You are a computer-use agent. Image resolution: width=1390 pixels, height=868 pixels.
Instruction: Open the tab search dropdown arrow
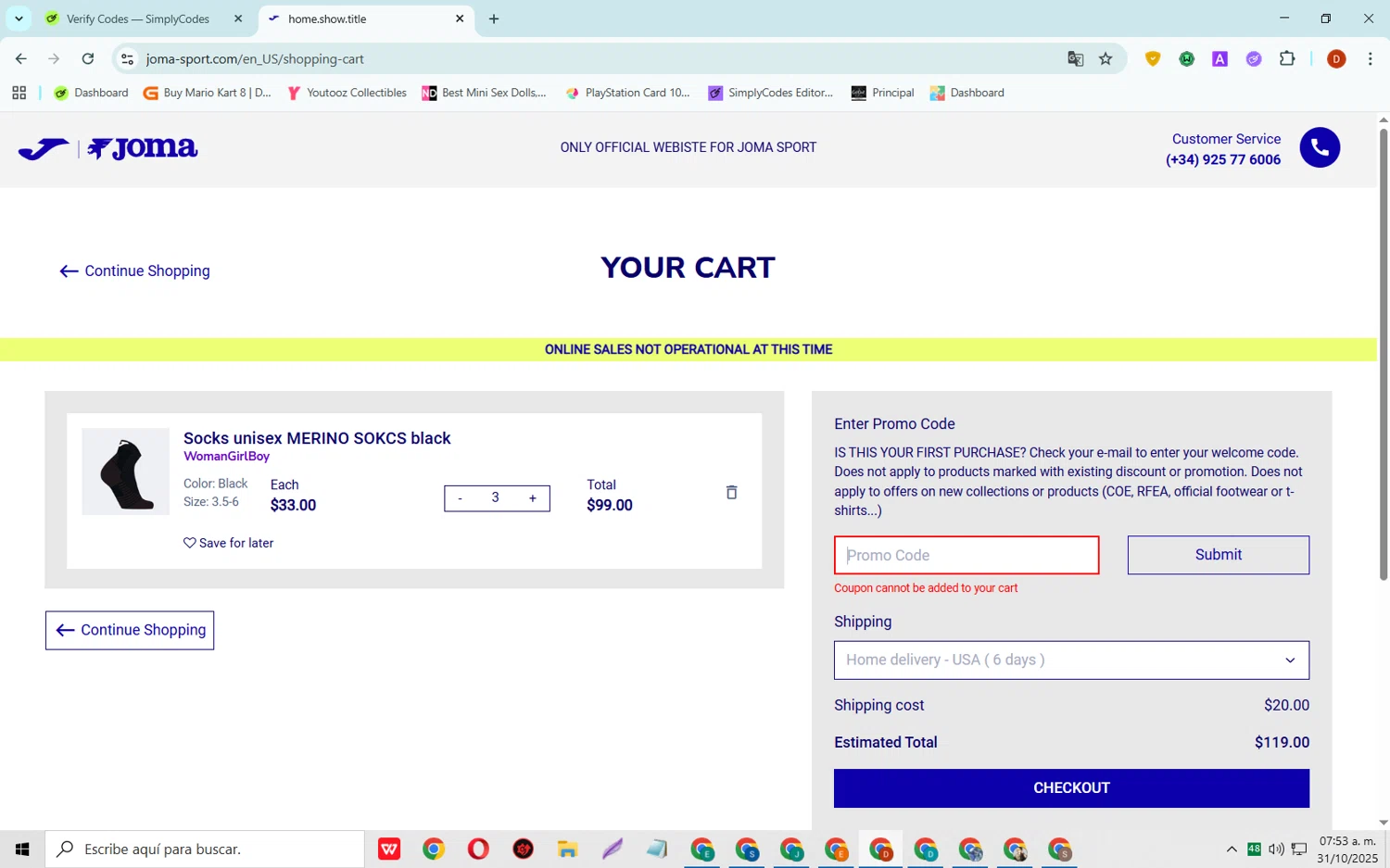tap(19, 19)
